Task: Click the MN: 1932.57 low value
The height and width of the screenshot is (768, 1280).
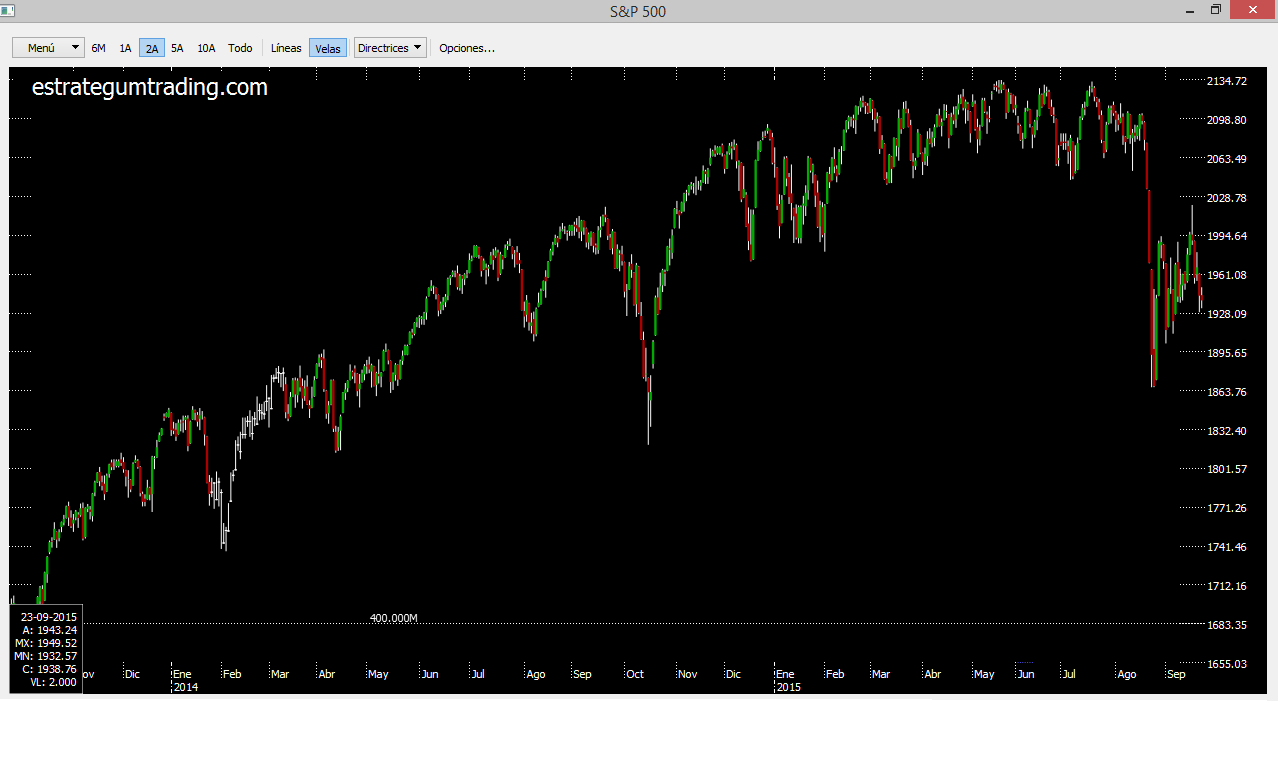Action: point(46,656)
